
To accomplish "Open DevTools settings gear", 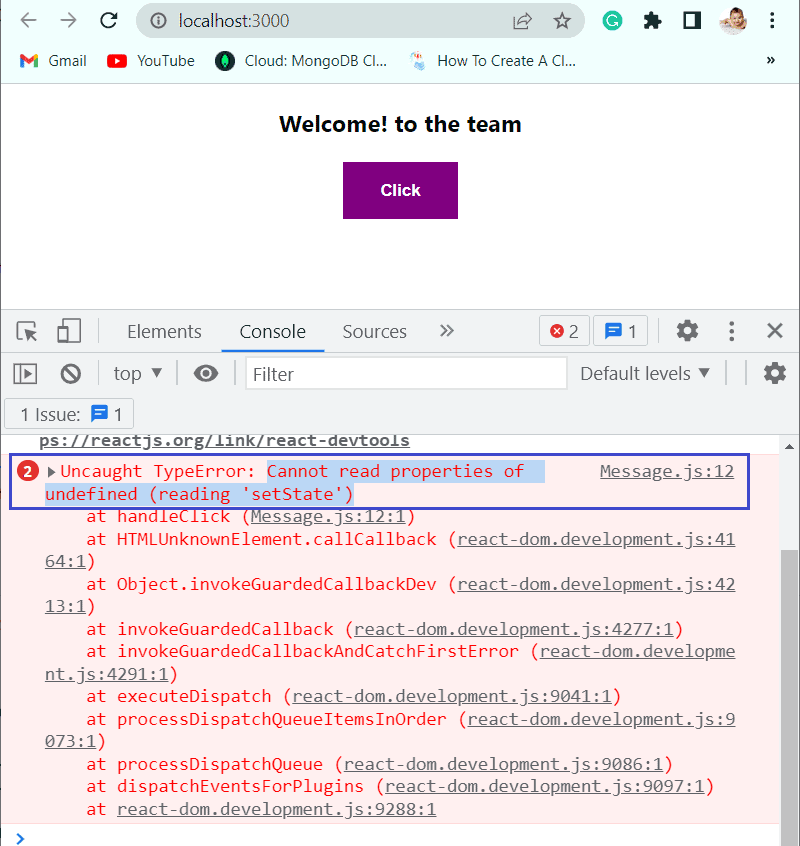I will click(687, 330).
